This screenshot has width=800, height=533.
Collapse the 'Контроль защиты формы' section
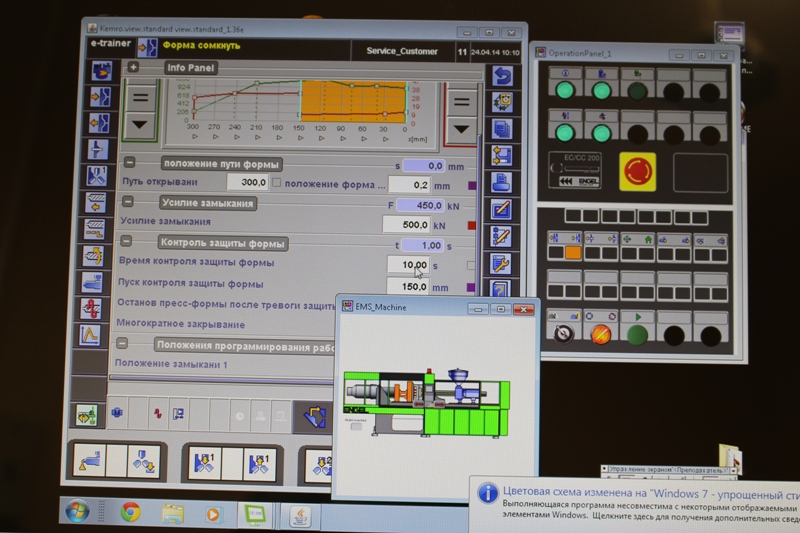point(127,242)
